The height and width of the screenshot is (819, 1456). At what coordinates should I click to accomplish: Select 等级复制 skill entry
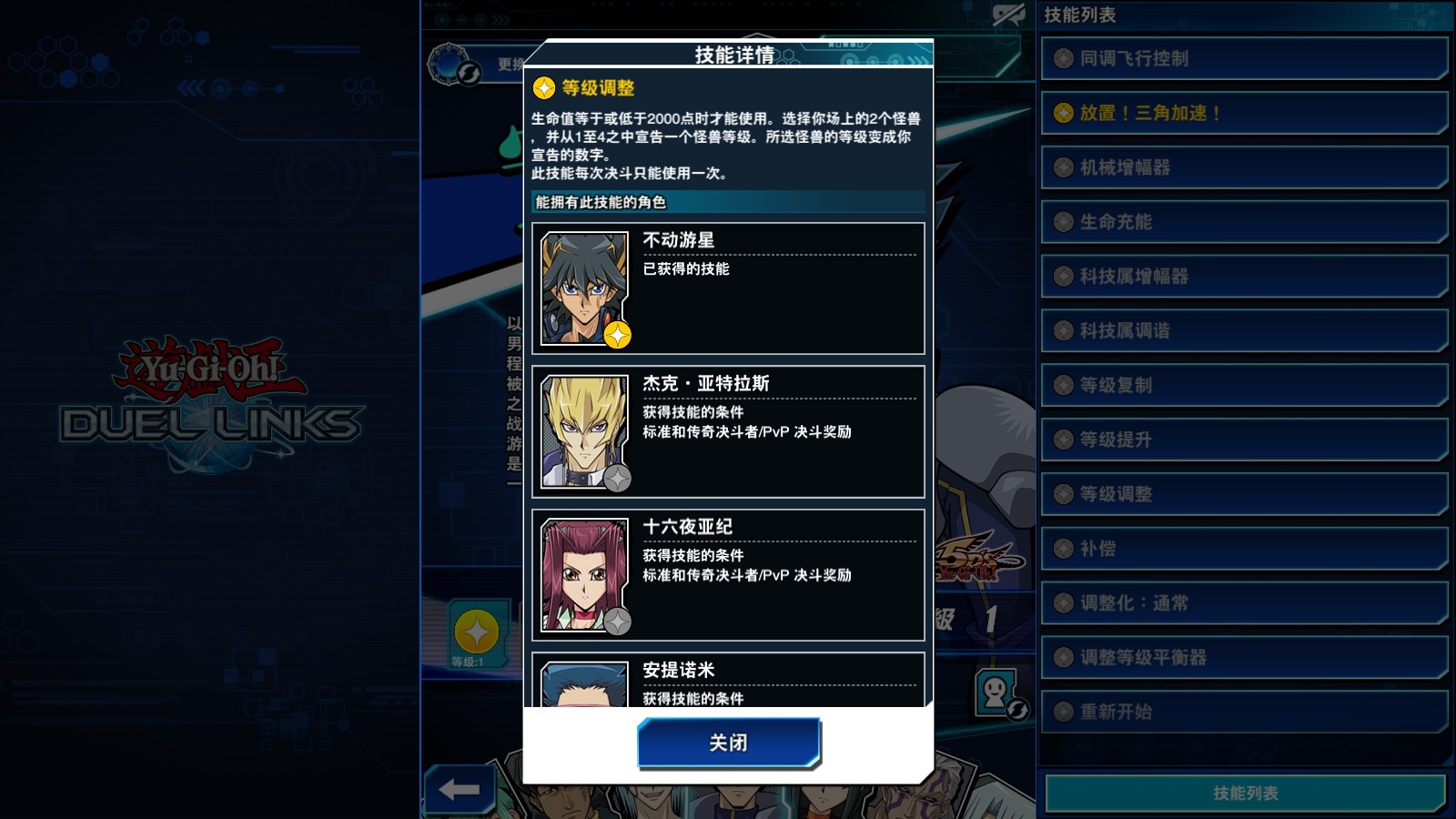click(1244, 385)
